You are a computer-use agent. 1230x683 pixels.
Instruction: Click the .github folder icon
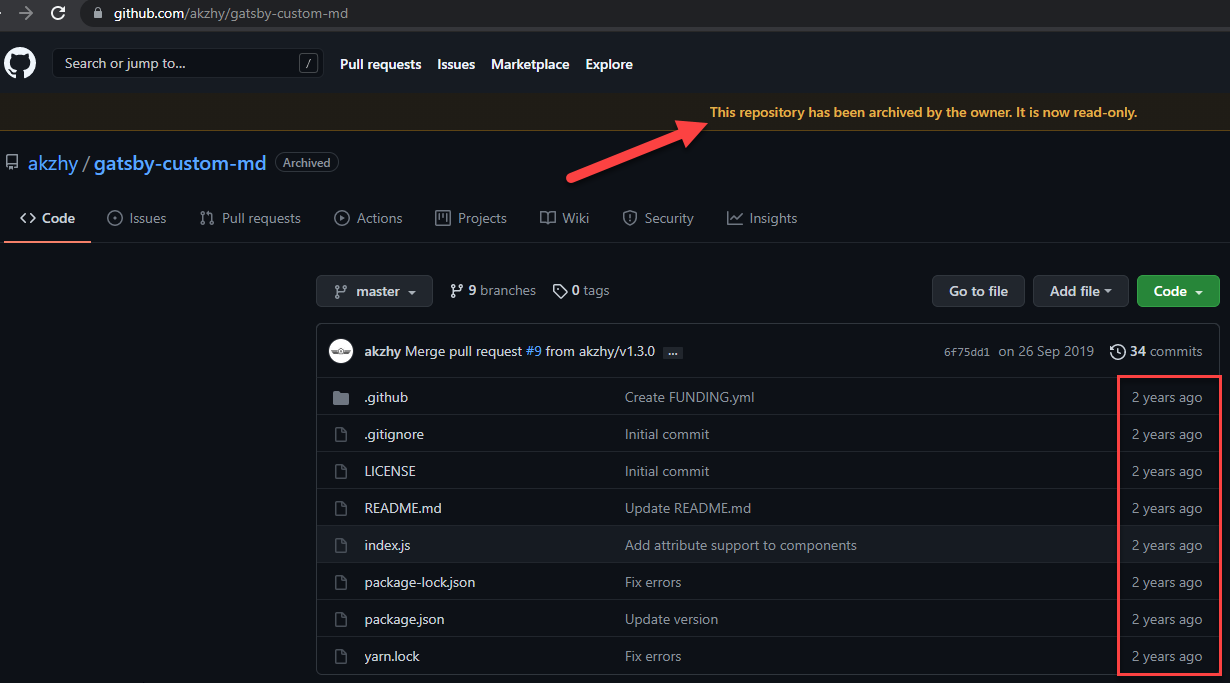[341, 397]
